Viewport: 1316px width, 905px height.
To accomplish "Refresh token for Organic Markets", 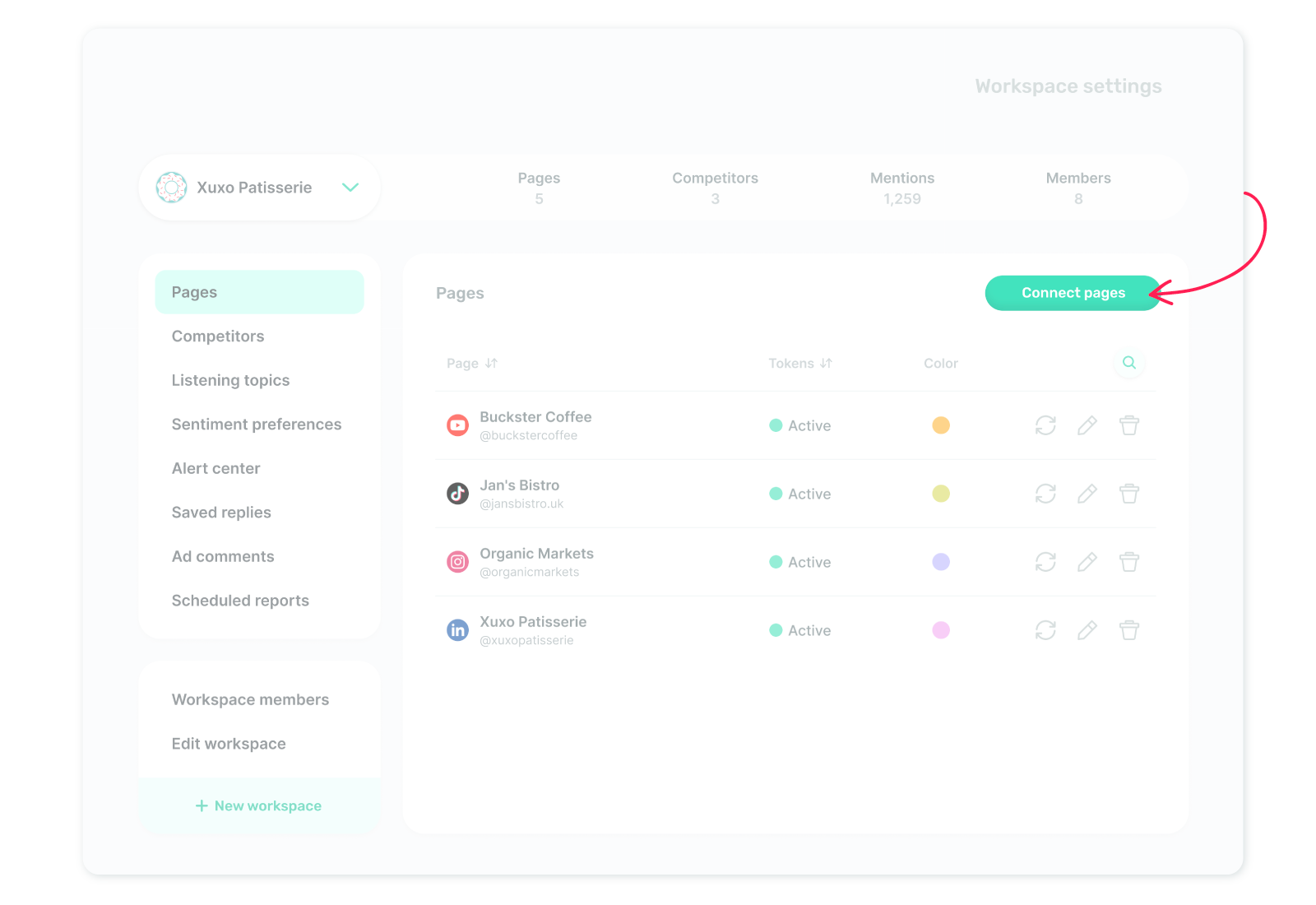I will click(x=1045, y=562).
